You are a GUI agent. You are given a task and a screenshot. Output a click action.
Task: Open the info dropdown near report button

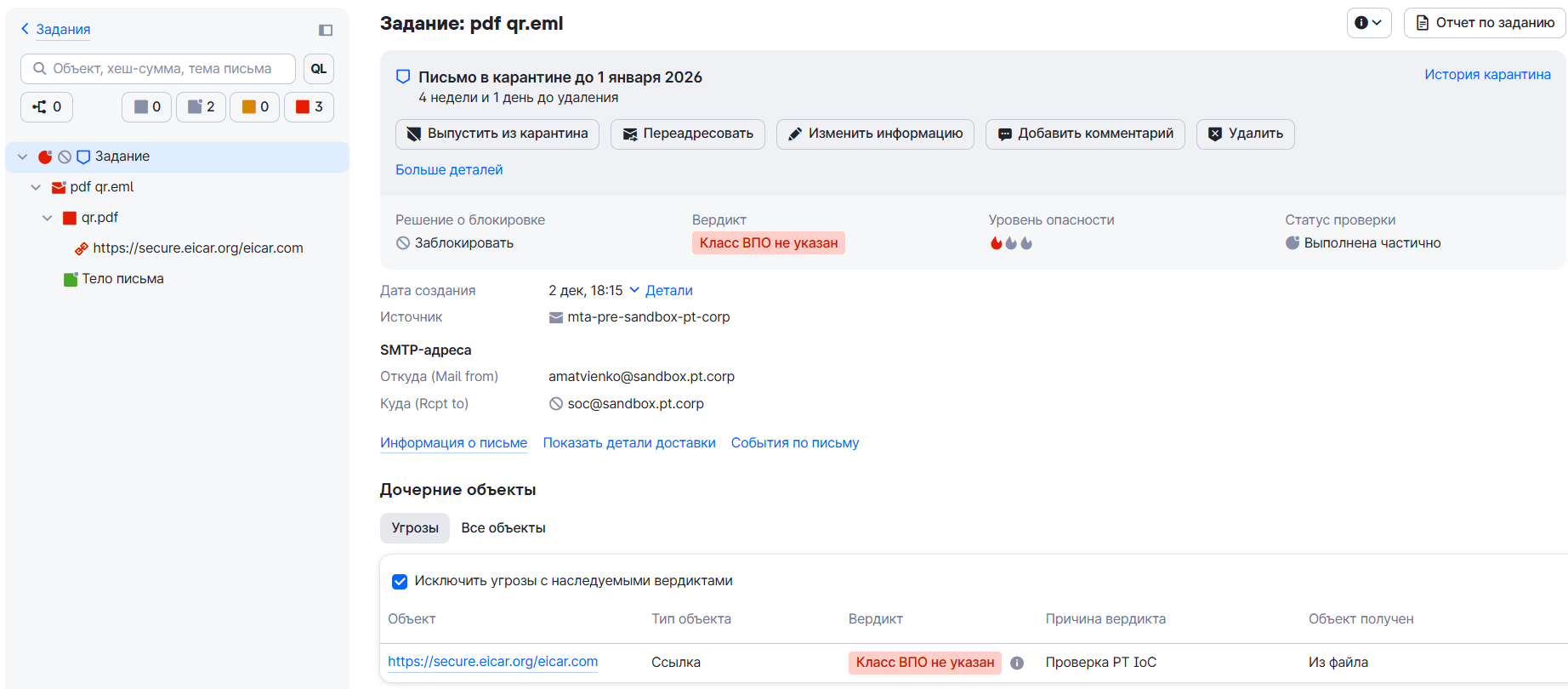point(1368,23)
